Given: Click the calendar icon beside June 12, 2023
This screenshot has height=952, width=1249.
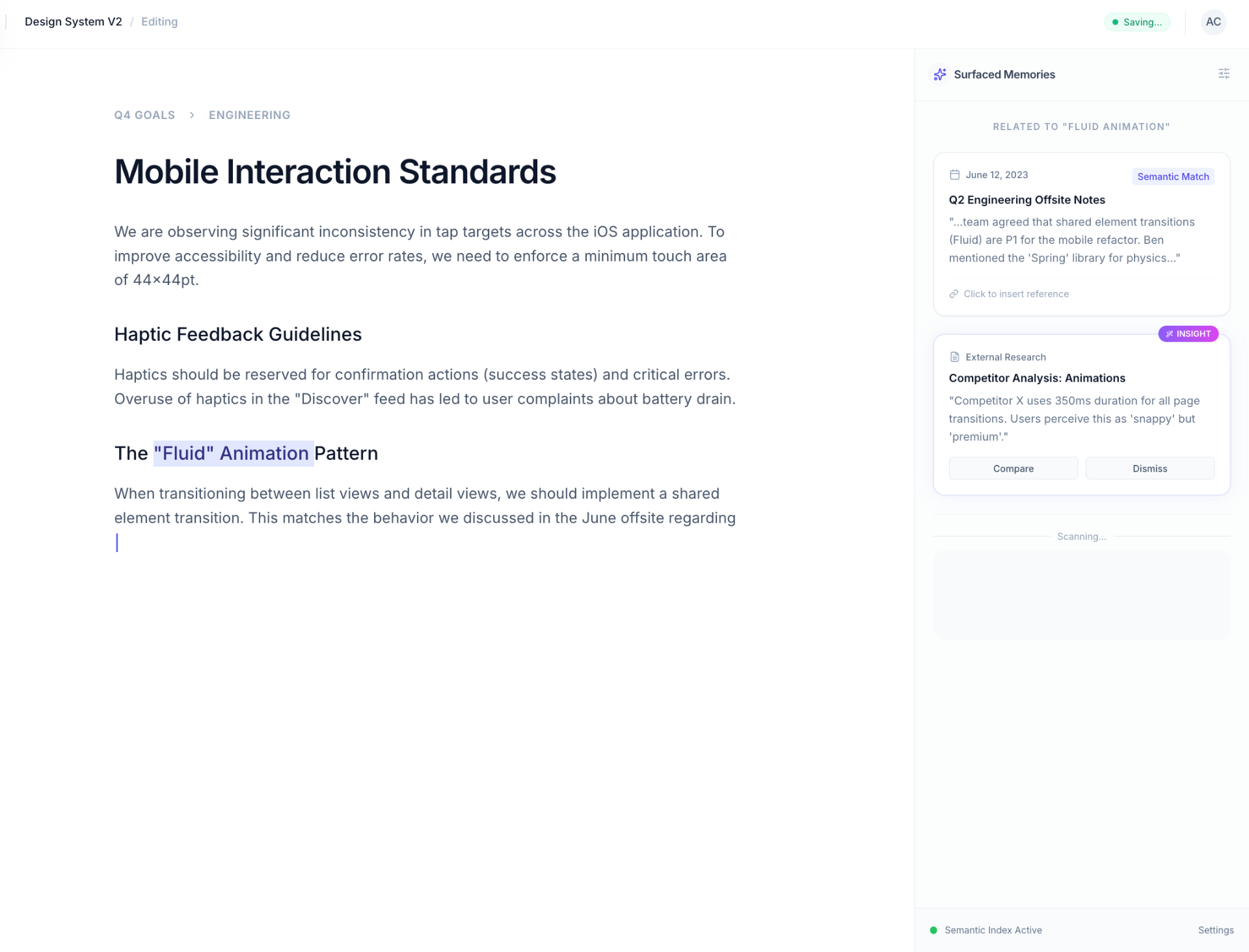Looking at the screenshot, I should coord(954,175).
